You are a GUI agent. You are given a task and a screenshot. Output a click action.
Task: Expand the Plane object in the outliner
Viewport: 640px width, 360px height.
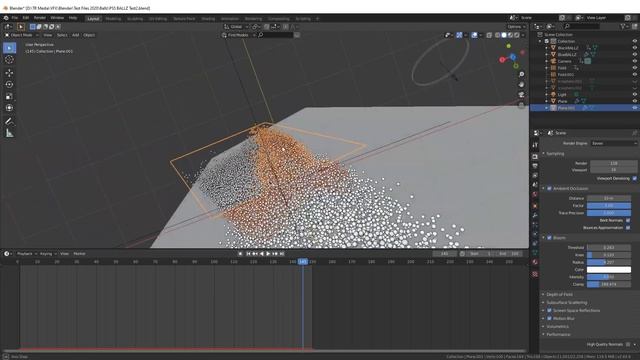pos(547,101)
